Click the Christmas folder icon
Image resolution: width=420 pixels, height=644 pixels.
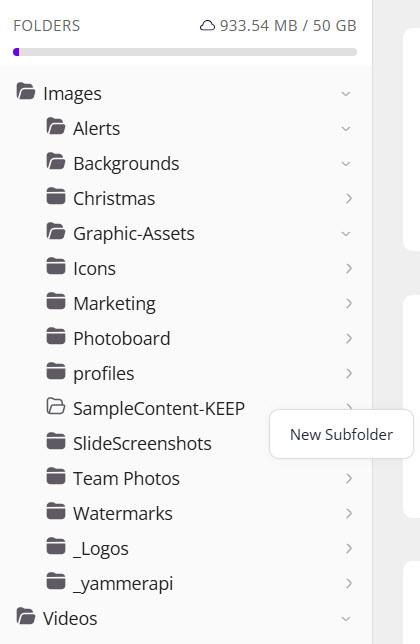(55, 196)
